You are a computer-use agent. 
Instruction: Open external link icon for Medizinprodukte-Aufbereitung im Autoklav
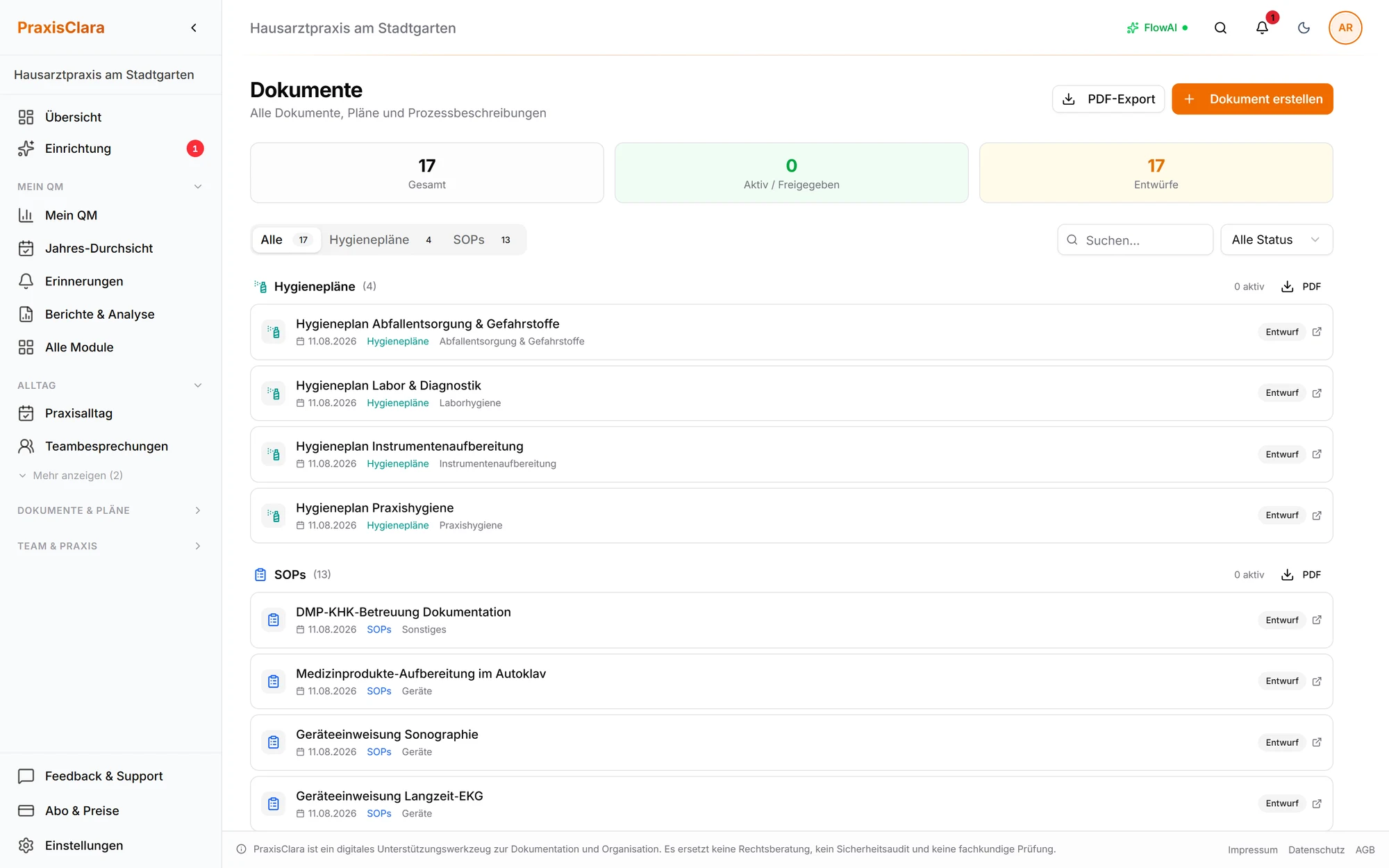[x=1317, y=681]
